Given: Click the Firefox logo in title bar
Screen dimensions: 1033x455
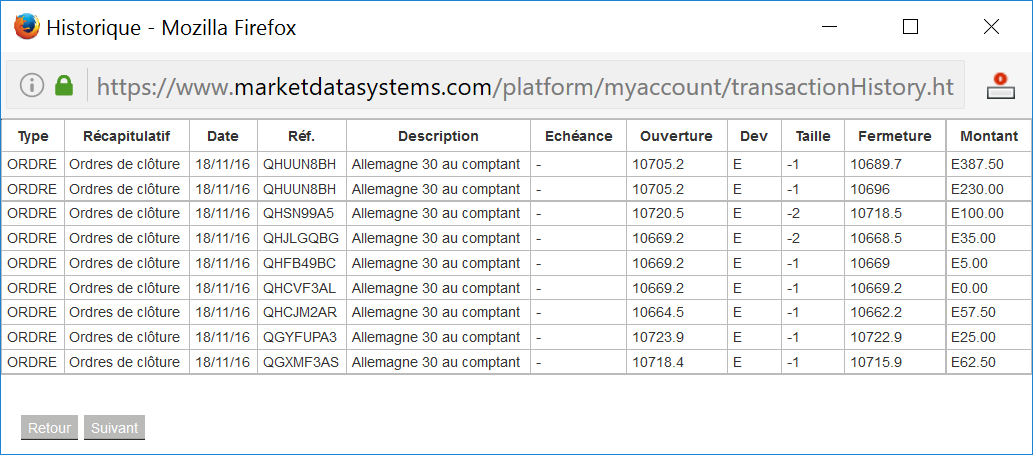Looking at the screenshot, I should pyautogui.click(x=27, y=26).
